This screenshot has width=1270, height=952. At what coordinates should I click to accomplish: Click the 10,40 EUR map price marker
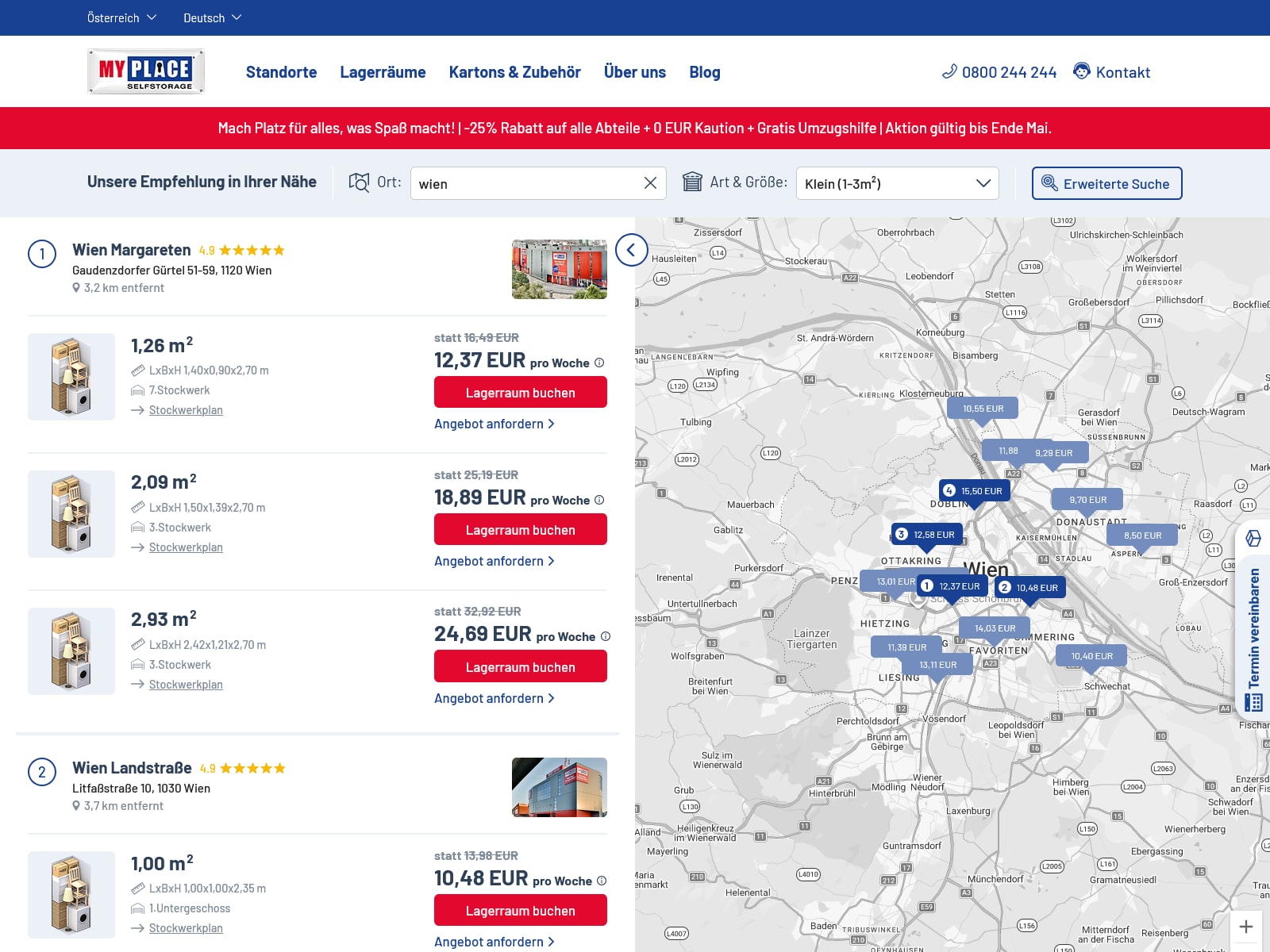click(1092, 656)
